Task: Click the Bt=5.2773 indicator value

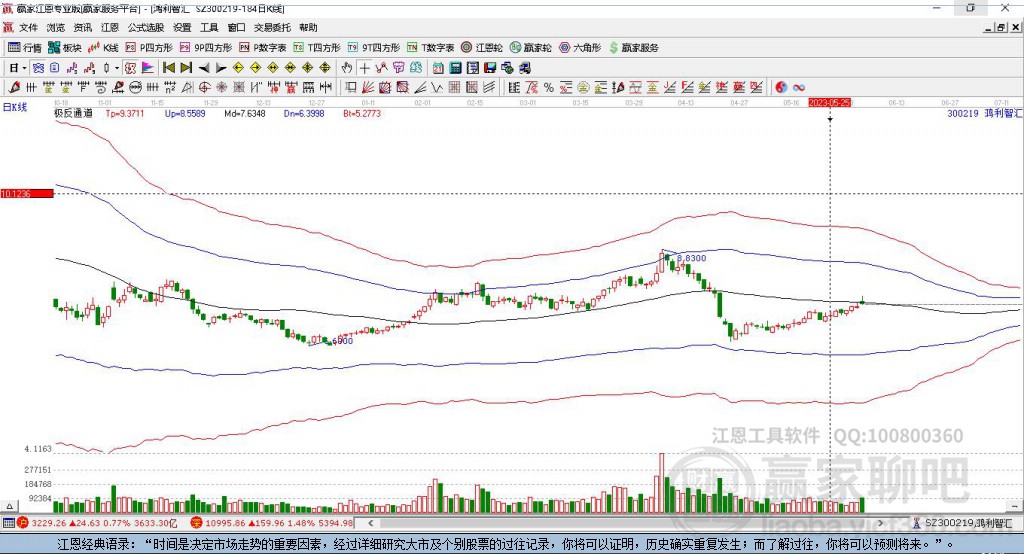Action: (x=362, y=113)
